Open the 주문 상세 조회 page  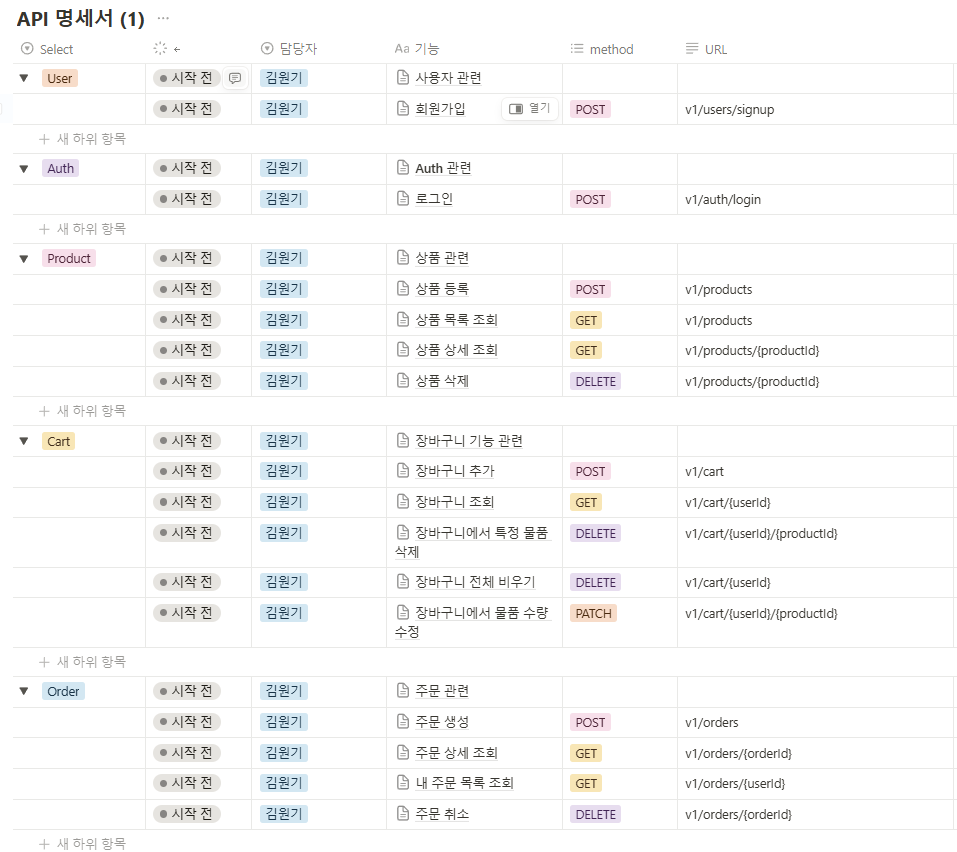(457, 753)
